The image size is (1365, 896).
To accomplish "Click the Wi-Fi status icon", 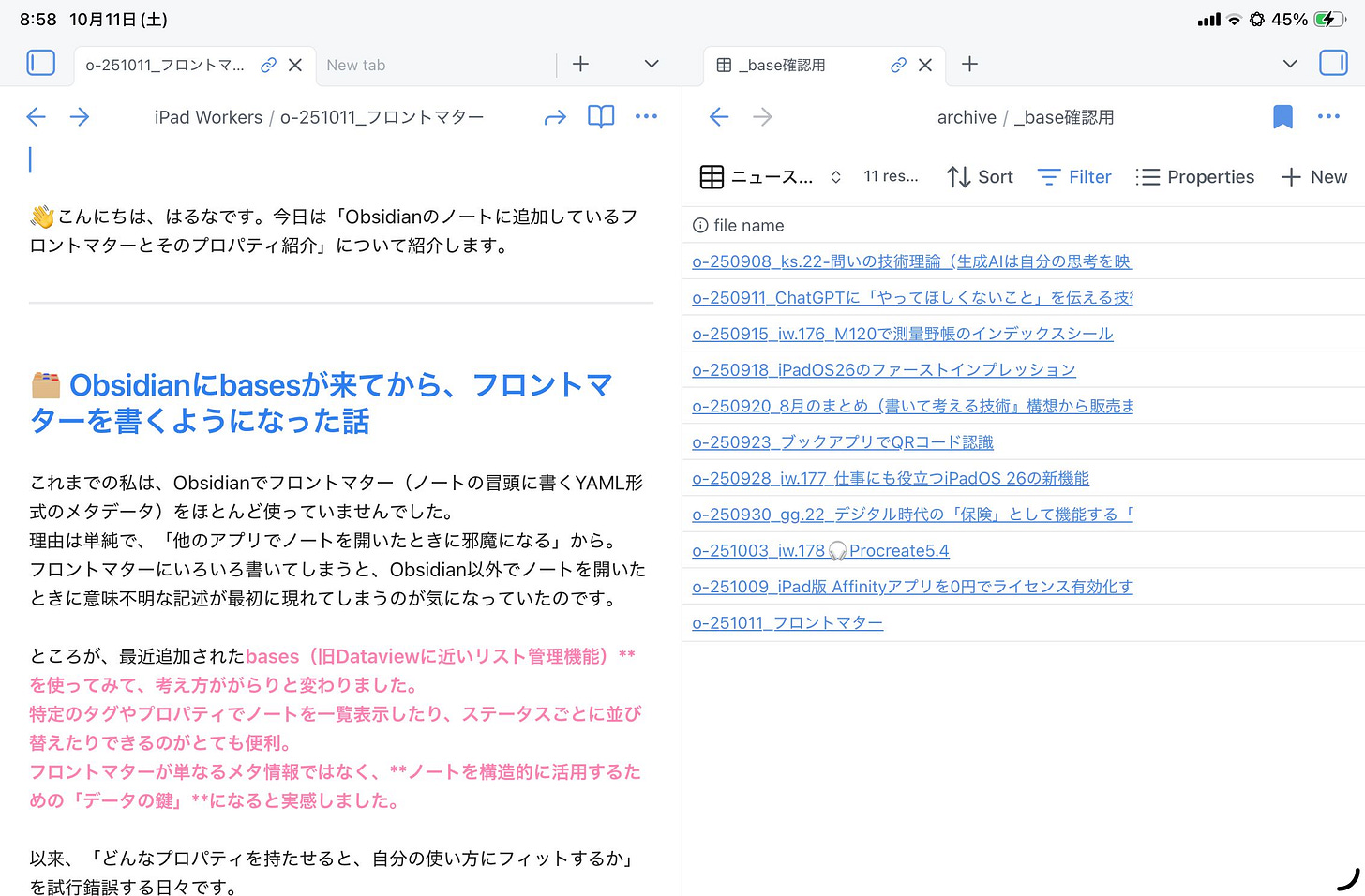I will click(x=1234, y=20).
